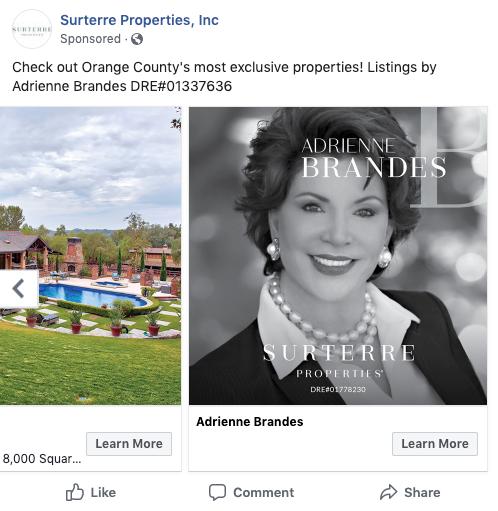Click the Sponsored label
This screenshot has height=511, width=498.
coord(90,39)
